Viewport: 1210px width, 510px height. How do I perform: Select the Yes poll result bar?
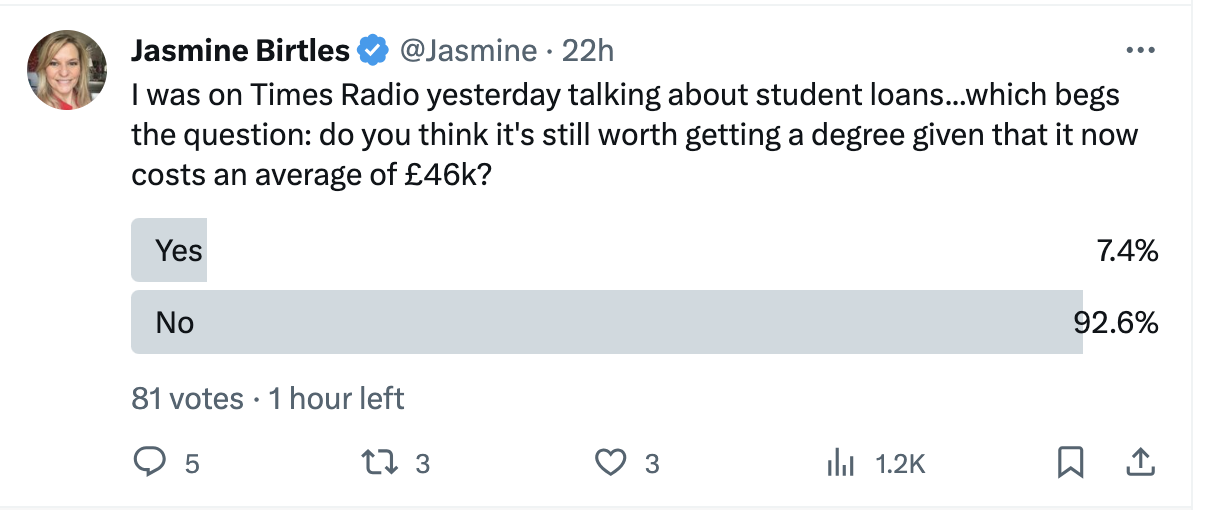[168, 250]
